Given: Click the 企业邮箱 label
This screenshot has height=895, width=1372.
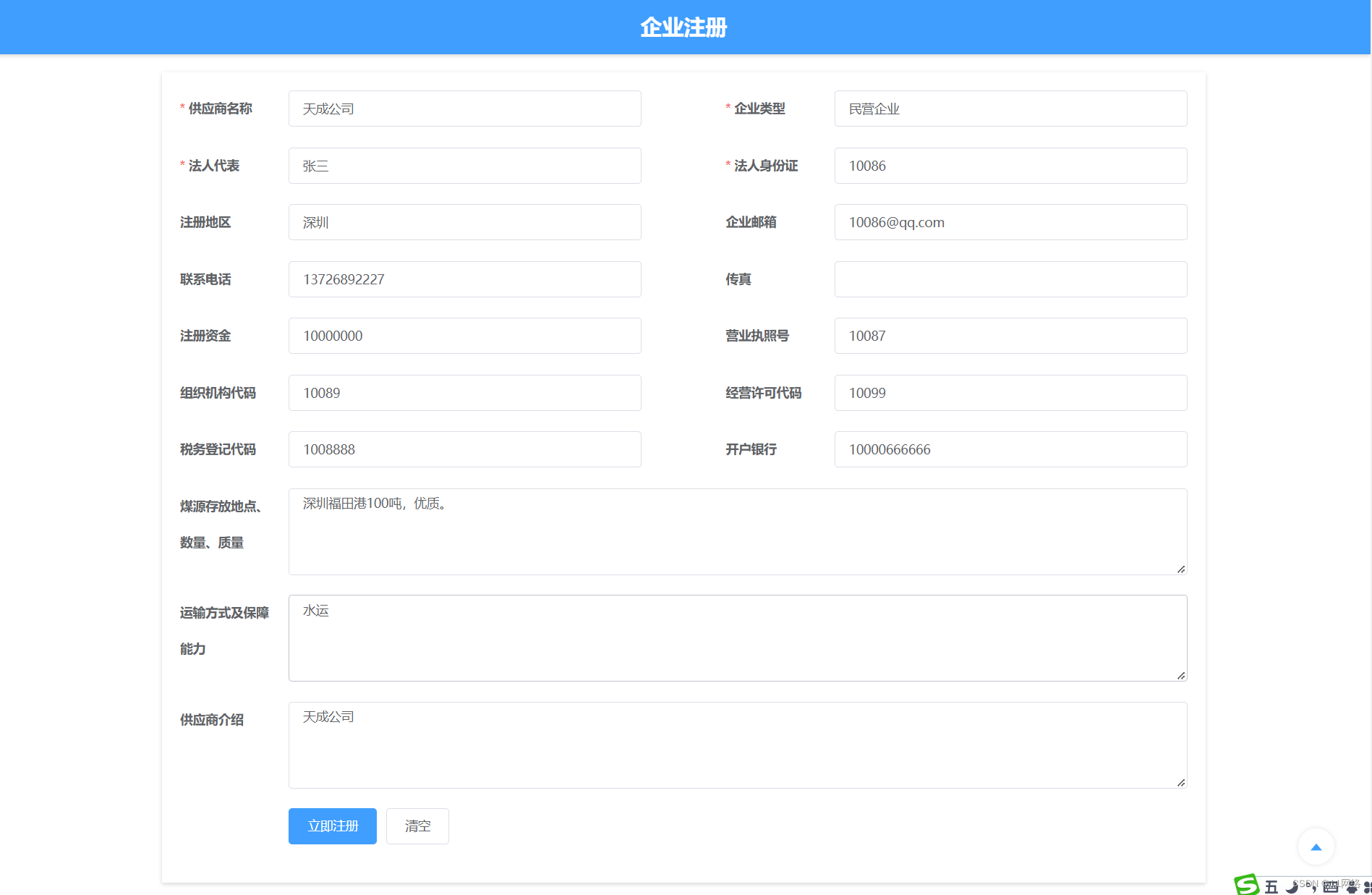Looking at the screenshot, I should pyautogui.click(x=751, y=222).
